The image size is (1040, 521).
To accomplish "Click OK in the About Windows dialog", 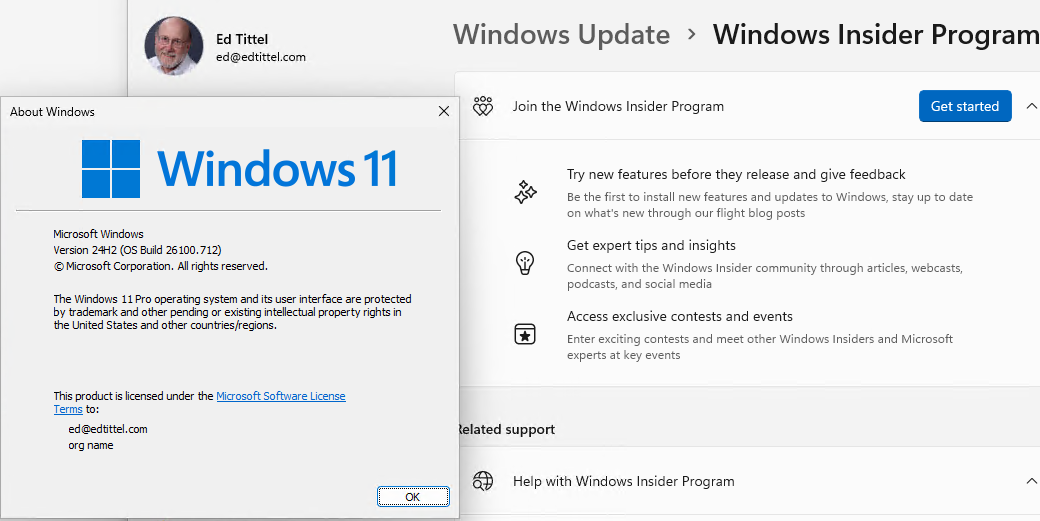I will coord(413,496).
